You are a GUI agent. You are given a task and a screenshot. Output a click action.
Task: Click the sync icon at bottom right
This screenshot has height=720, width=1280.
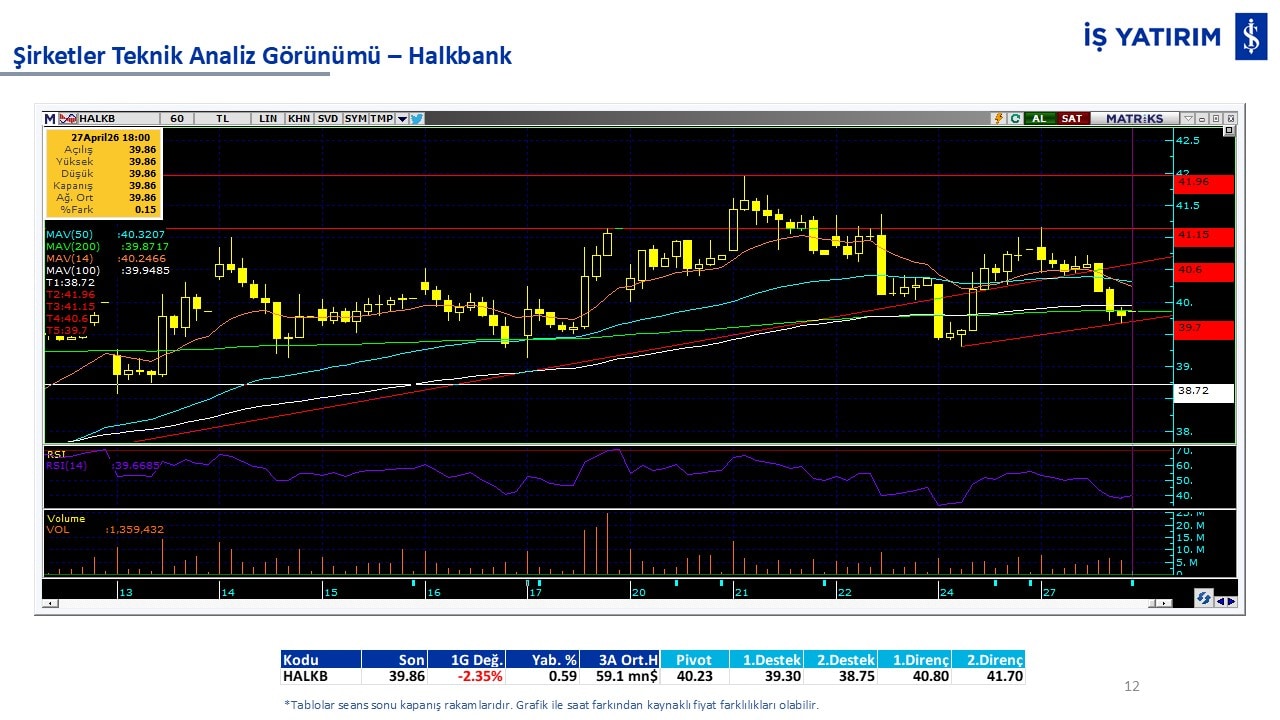pyautogui.click(x=1204, y=598)
